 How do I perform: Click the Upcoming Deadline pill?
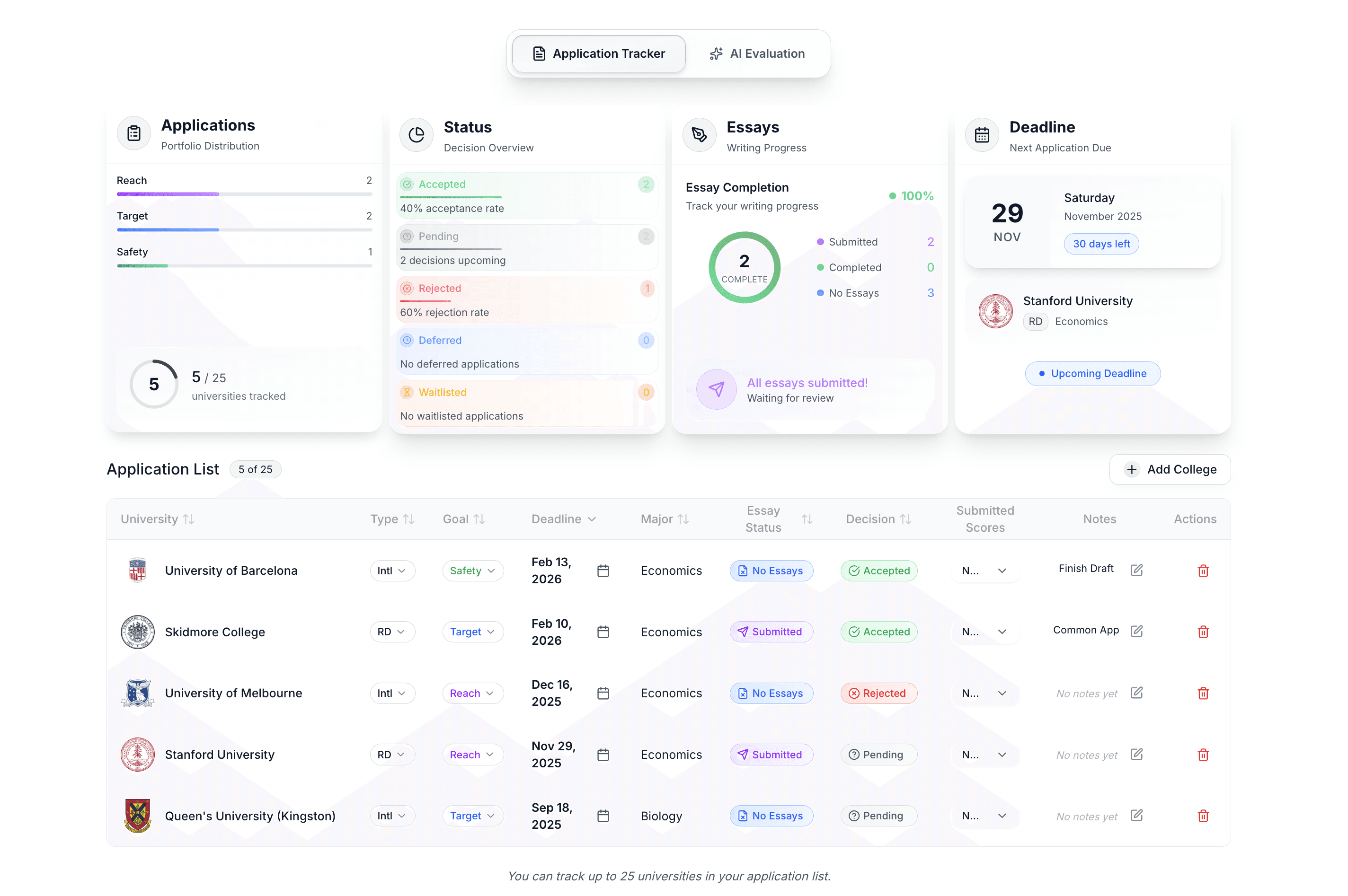[x=1092, y=373]
